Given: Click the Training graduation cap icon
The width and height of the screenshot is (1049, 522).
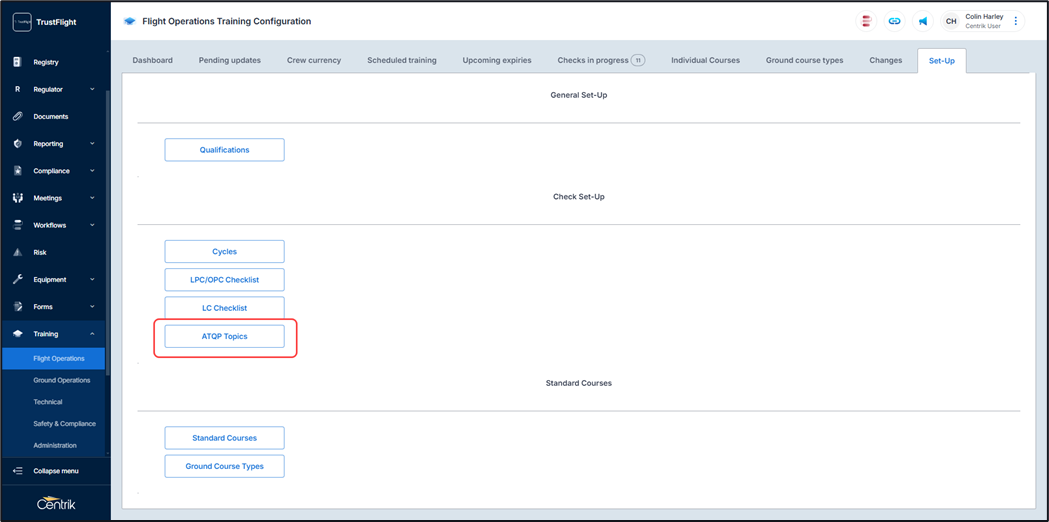Looking at the screenshot, I should [x=18, y=334].
